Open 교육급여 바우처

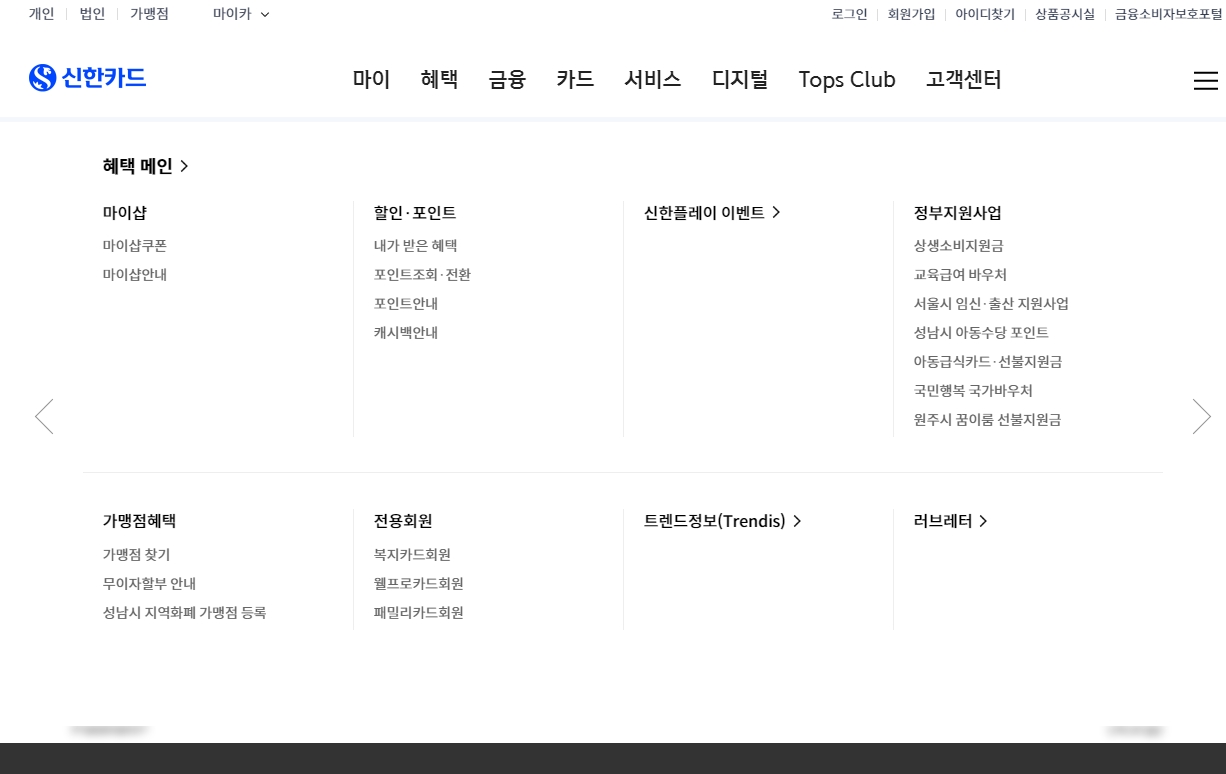pos(960,274)
